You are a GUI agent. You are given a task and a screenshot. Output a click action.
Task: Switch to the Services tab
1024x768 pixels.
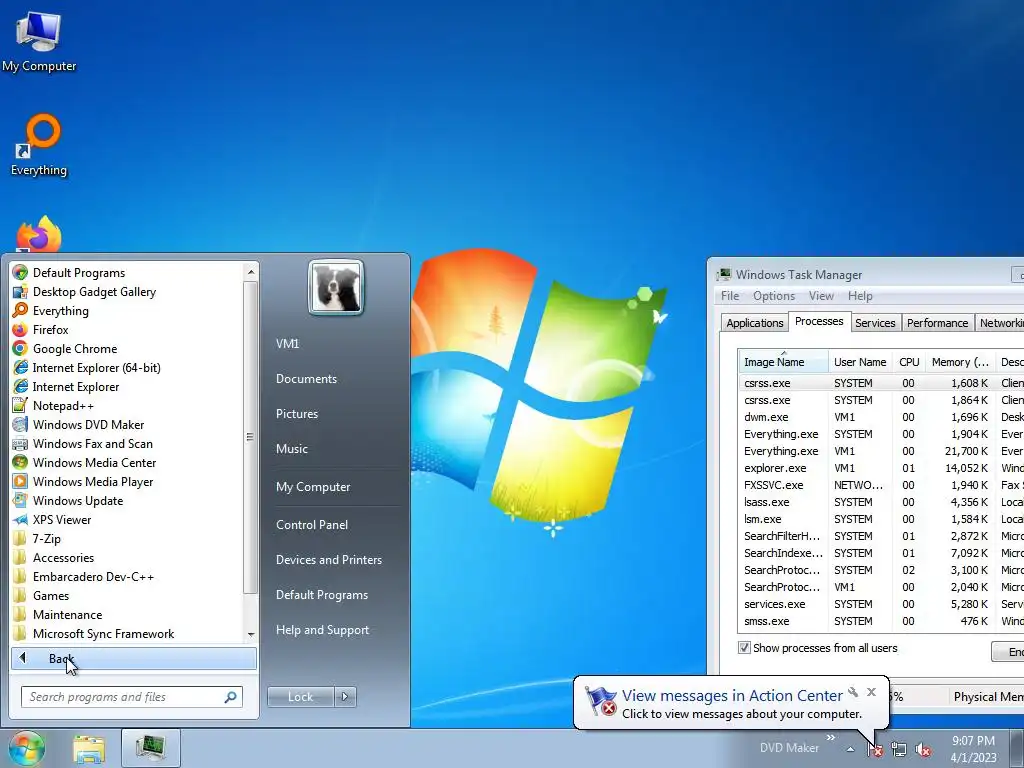875,323
